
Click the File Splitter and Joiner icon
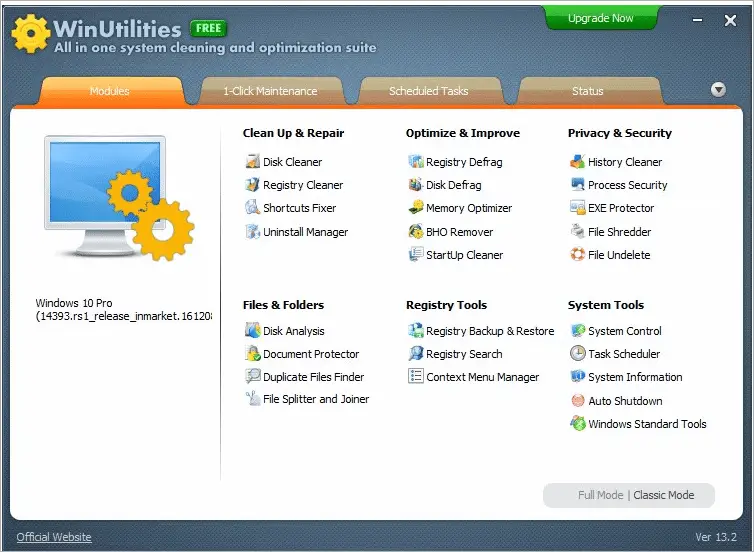(x=252, y=399)
